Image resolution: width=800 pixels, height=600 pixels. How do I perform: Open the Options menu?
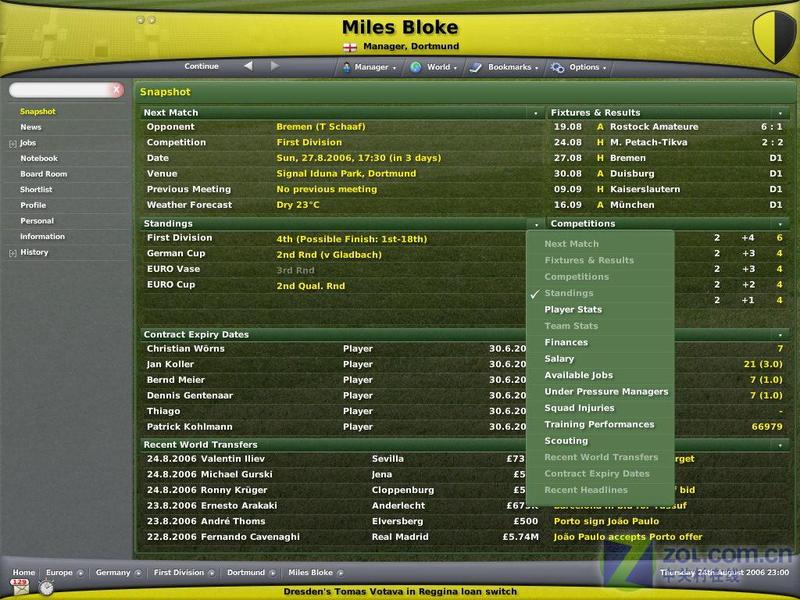click(x=579, y=67)
